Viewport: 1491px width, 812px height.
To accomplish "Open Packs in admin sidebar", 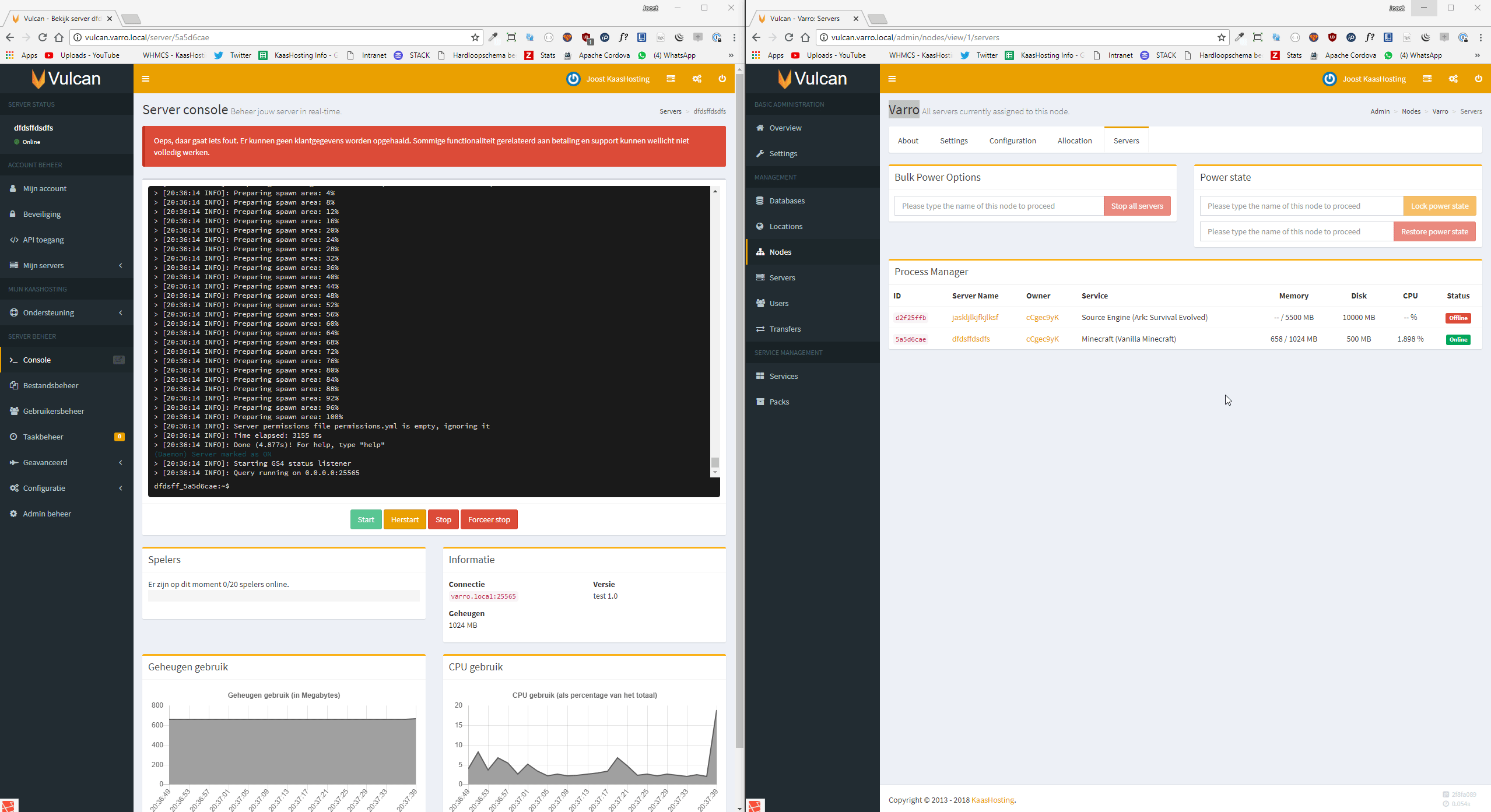I will (779, 402).
